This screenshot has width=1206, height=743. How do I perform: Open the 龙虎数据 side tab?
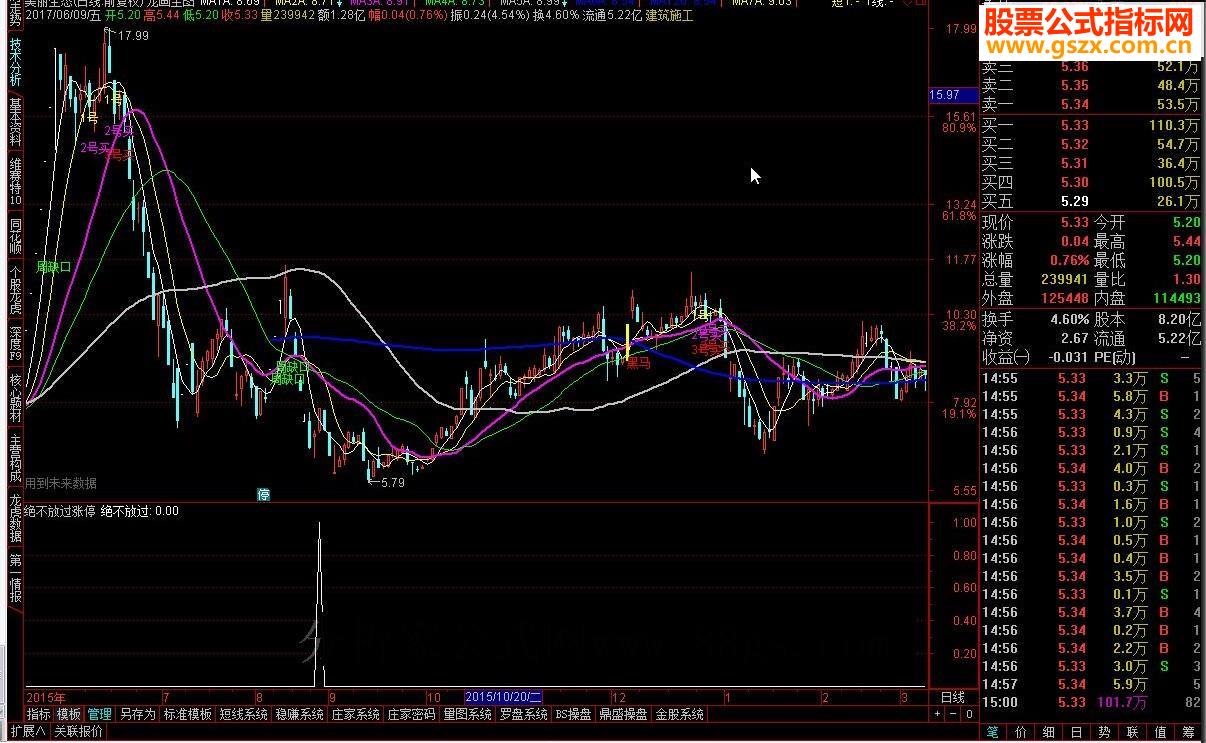tap(15, 516)
